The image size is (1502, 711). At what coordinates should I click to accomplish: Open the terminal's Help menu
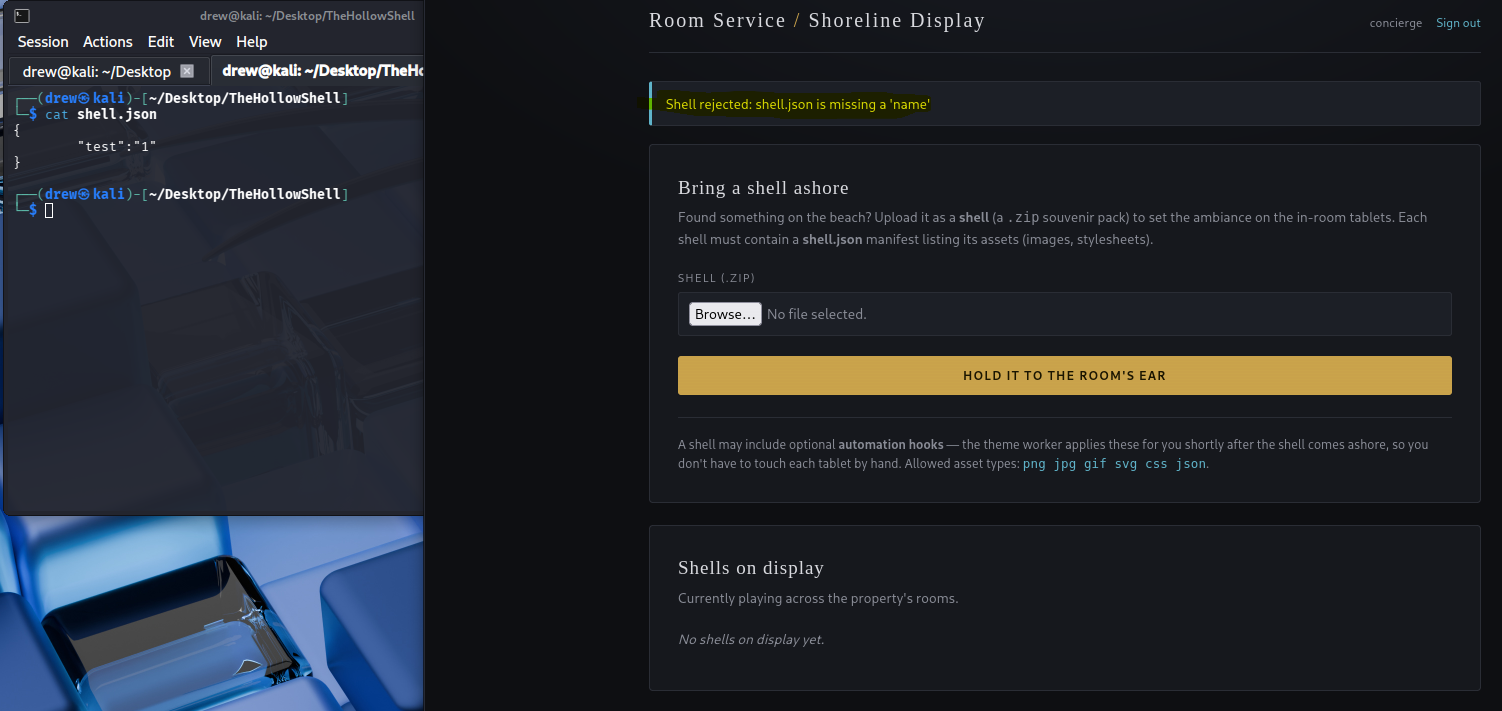point(252,42)
